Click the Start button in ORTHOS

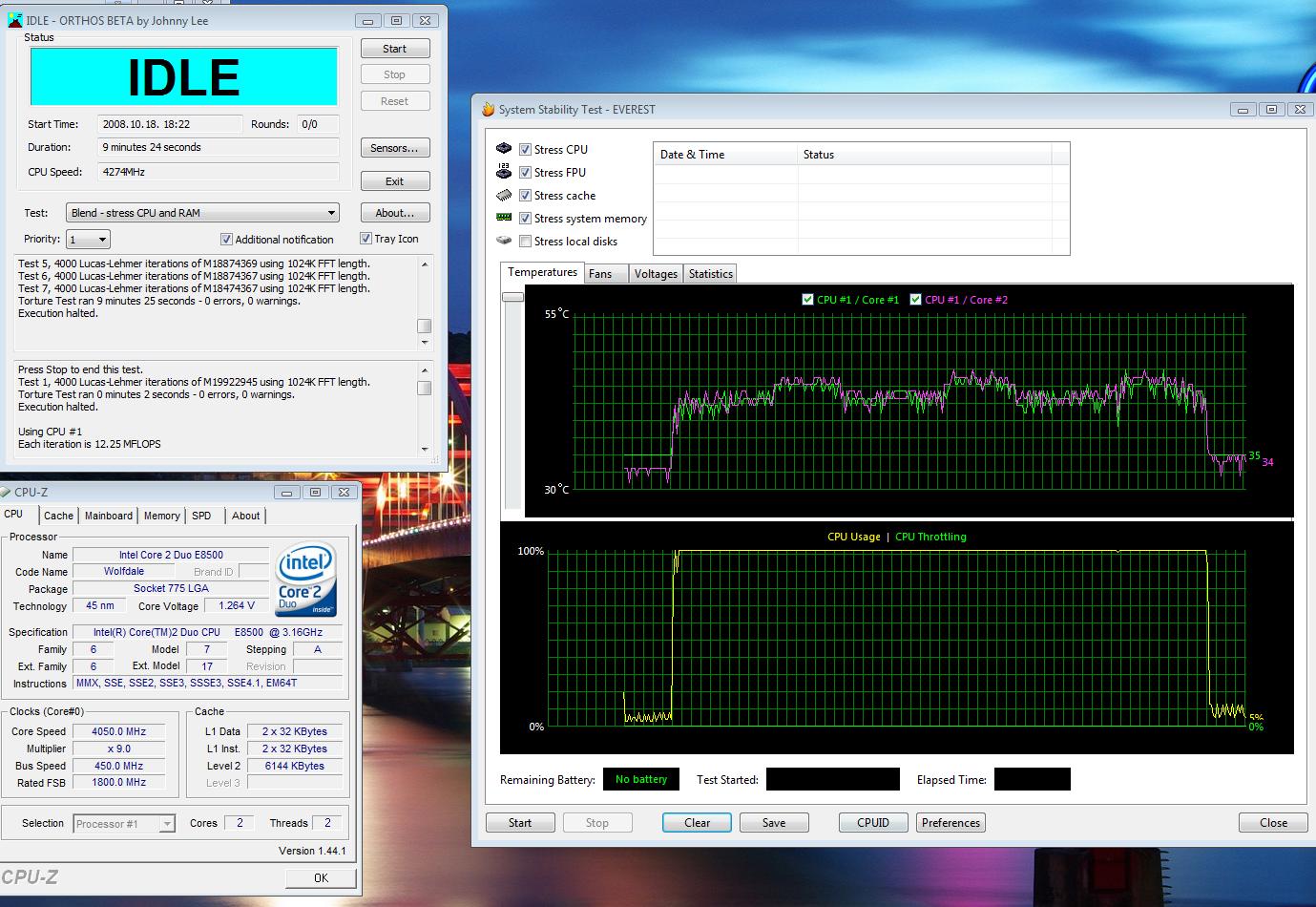395,49
